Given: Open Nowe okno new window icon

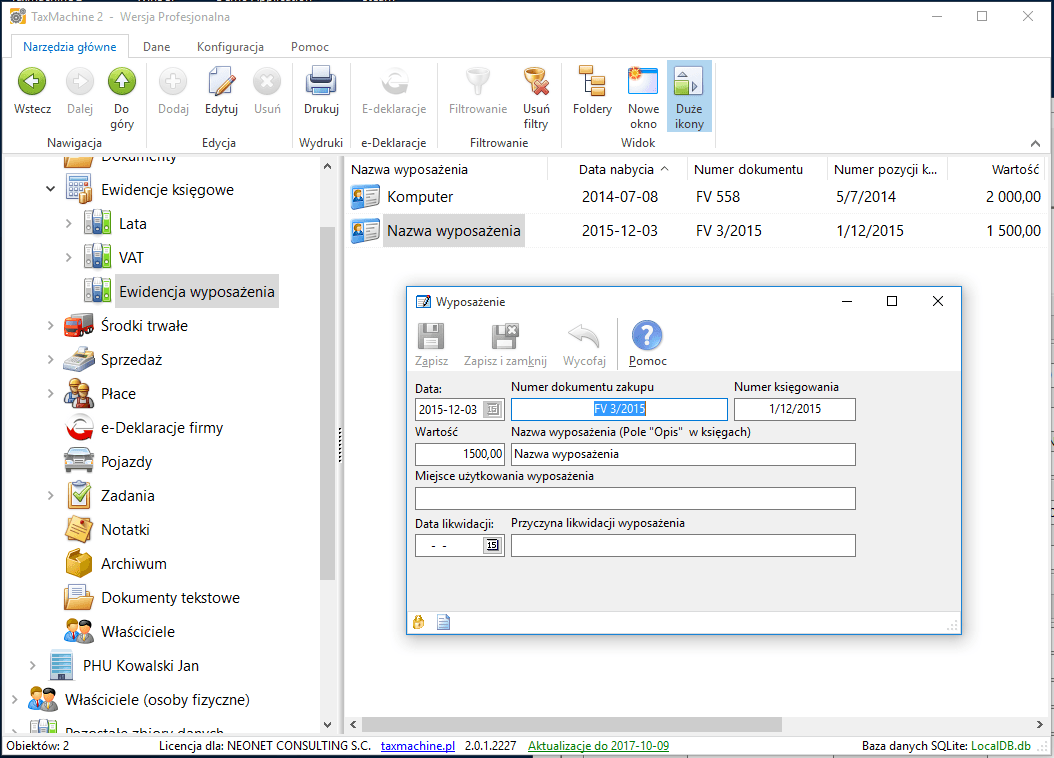Looking at the screenshot, I should point(643,82).
